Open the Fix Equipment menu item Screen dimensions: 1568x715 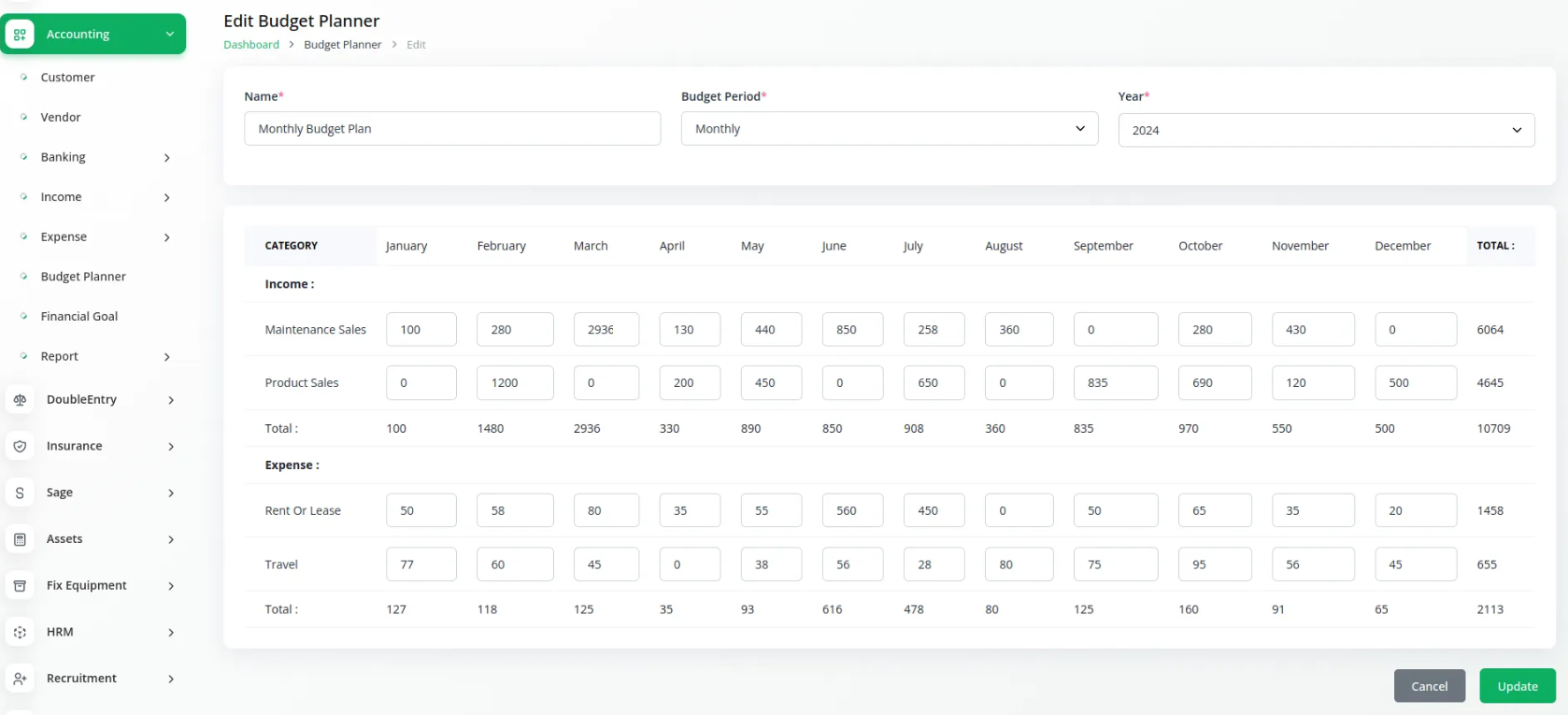pyautogui.click(x=87, y=586)
